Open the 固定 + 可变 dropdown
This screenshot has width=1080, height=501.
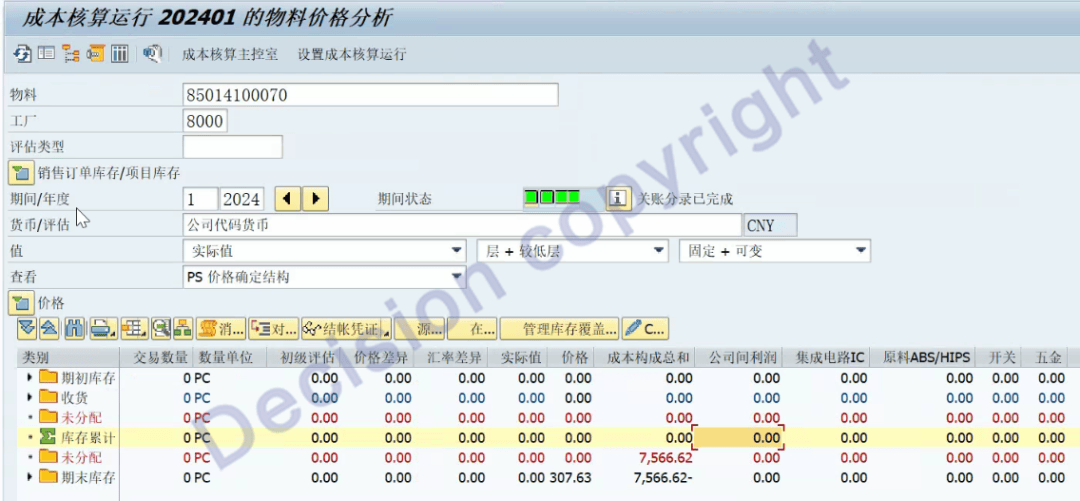click(860, 251)
